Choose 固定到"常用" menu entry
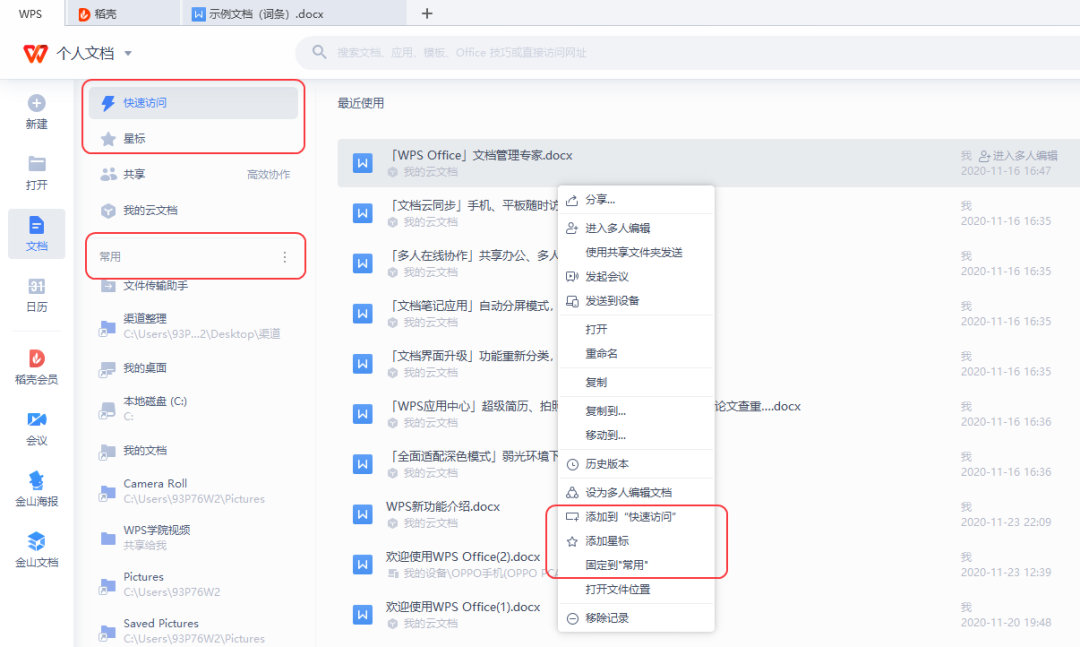This screenshot has width=1080, height=647. pyautogui.click(x=636, y=565)
